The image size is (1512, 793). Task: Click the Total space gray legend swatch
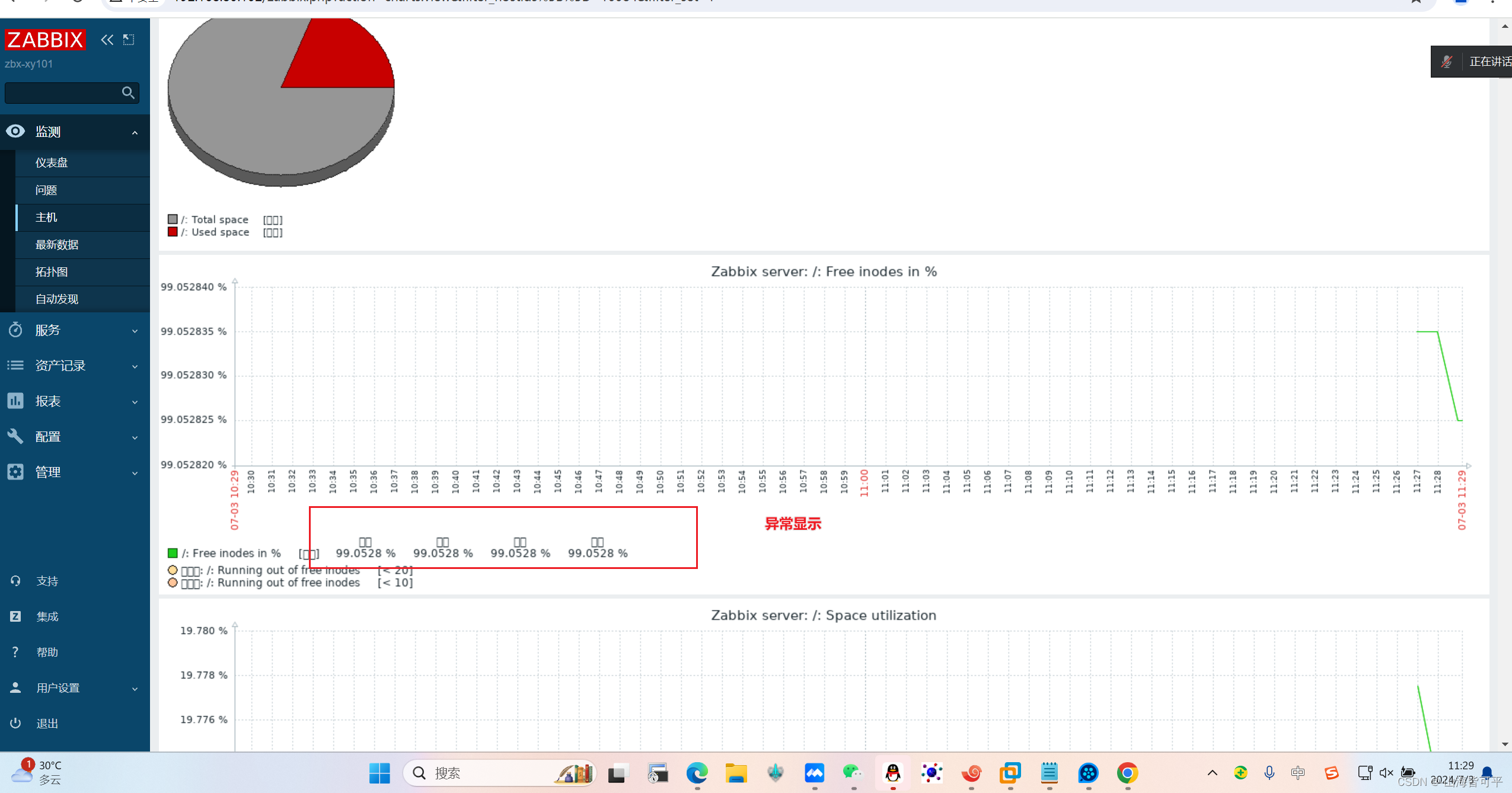173,219
